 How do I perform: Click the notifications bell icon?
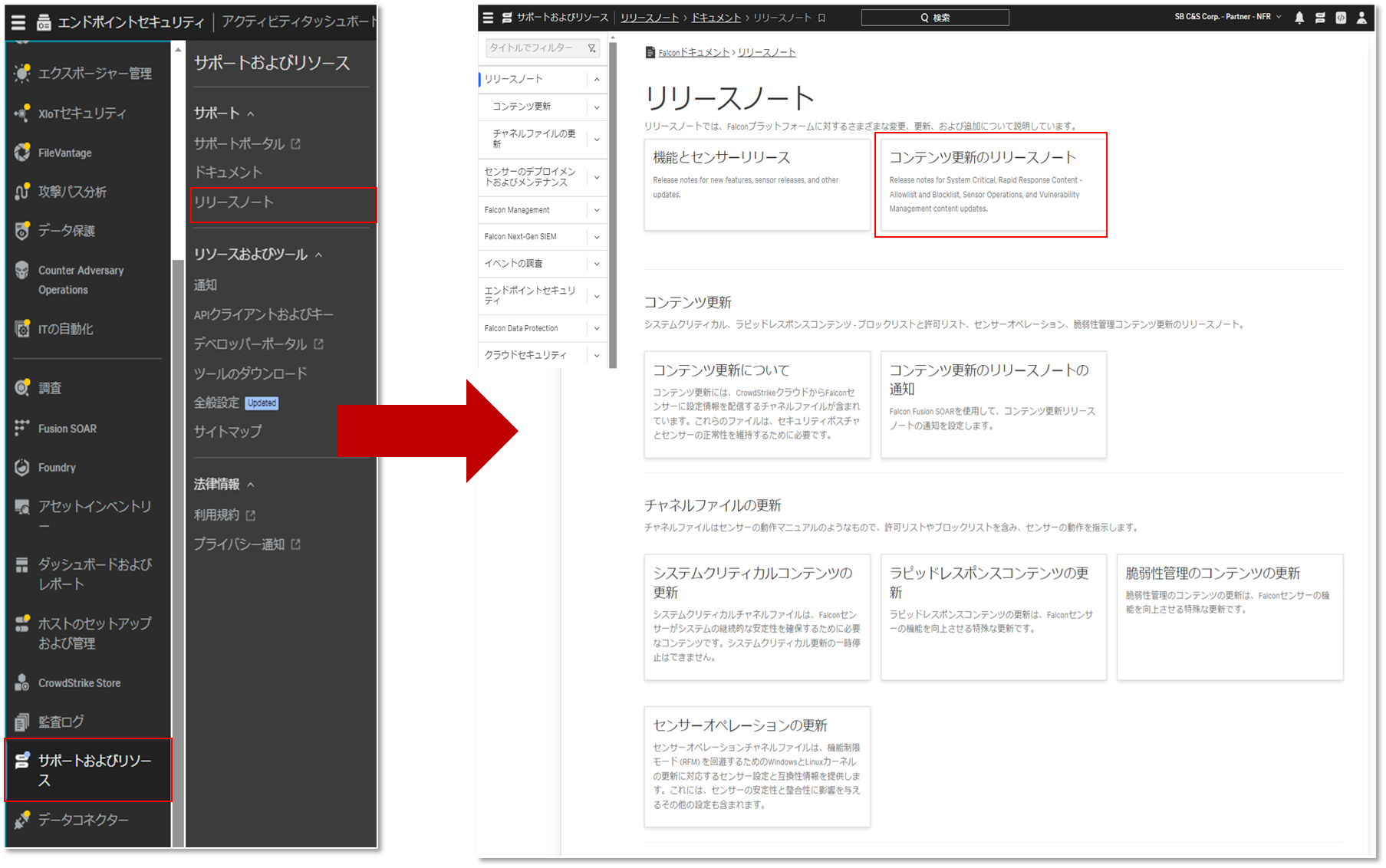[1299, 18]
